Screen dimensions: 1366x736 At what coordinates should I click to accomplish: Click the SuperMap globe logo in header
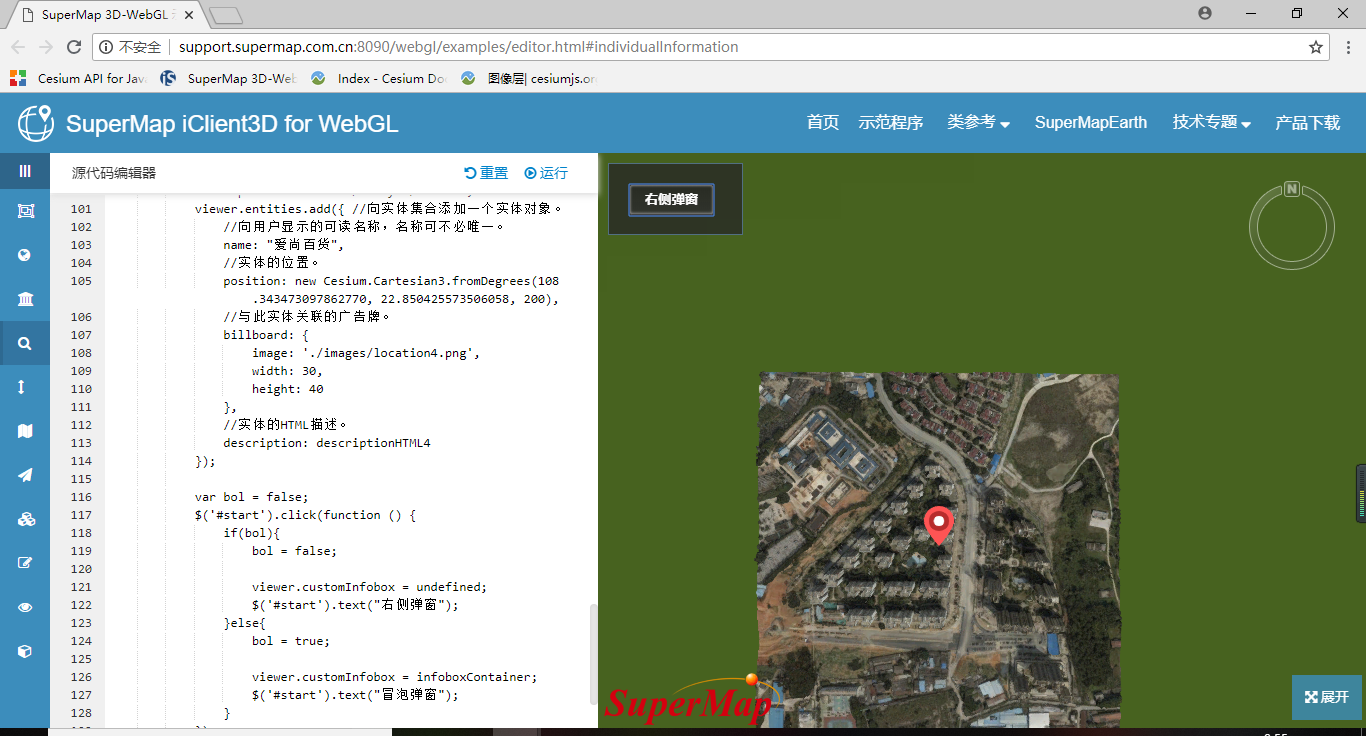tap(35, 123)
